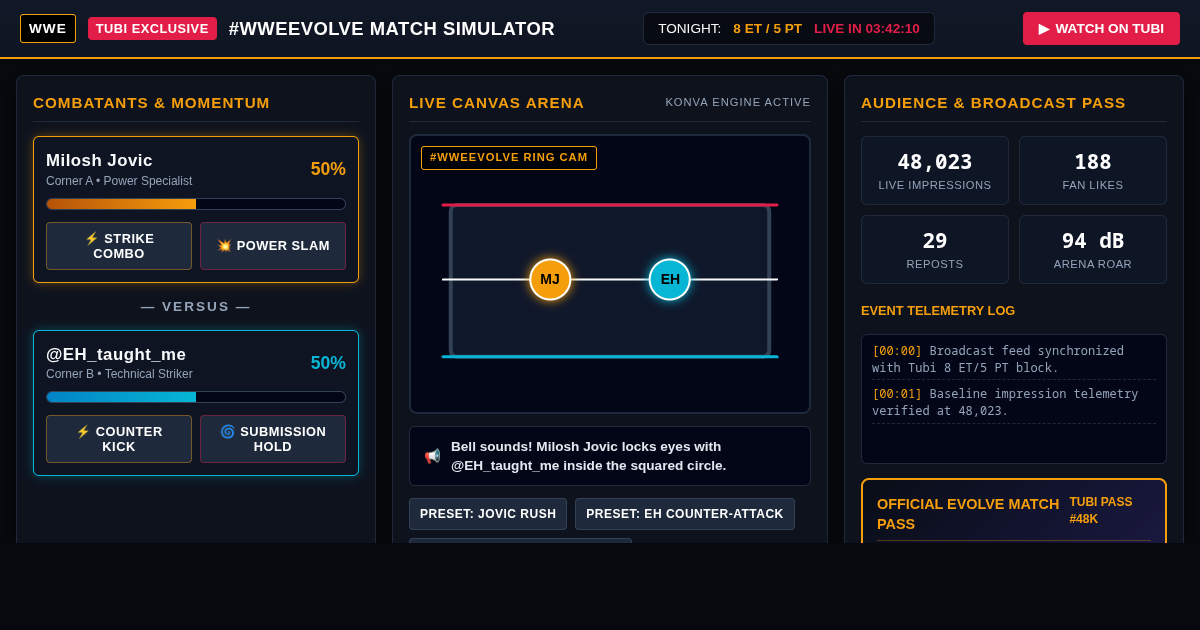This screenshot has width=1200, height=630.
Task: Click the Bell sounds commentary text
Action: (x=589, y=456)
